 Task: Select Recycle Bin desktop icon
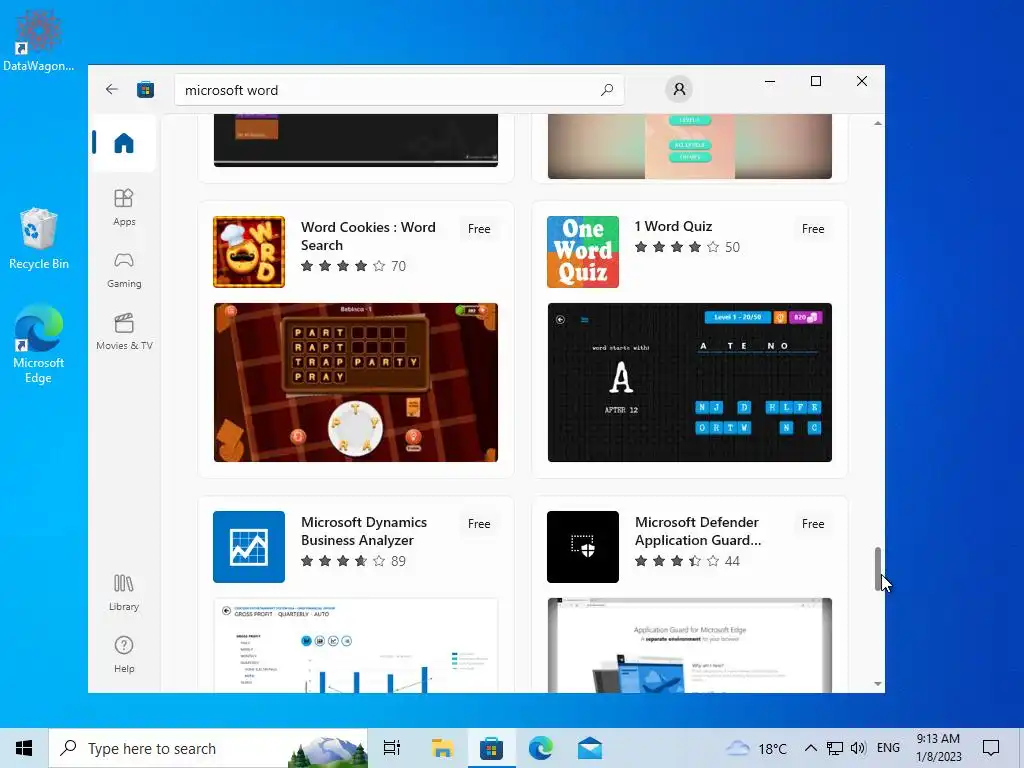click(39, 238)
